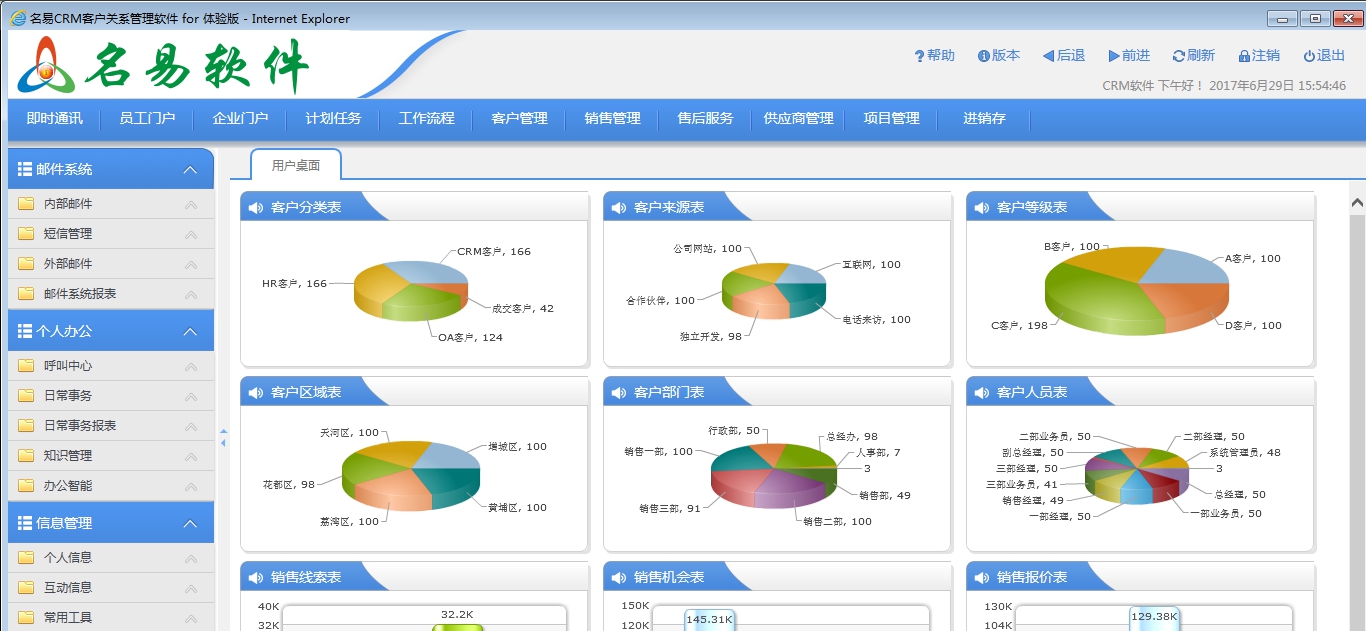Collapse the 信息管理 sidebar section

click(x=190, y=522)
